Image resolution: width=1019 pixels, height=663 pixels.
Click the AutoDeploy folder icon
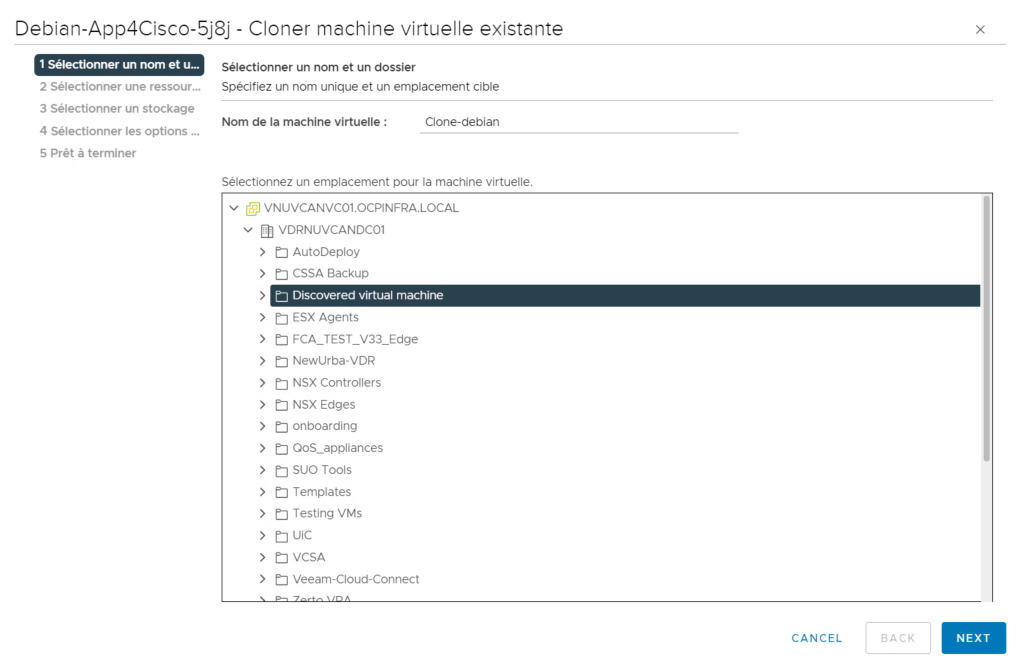click(281, 252)
